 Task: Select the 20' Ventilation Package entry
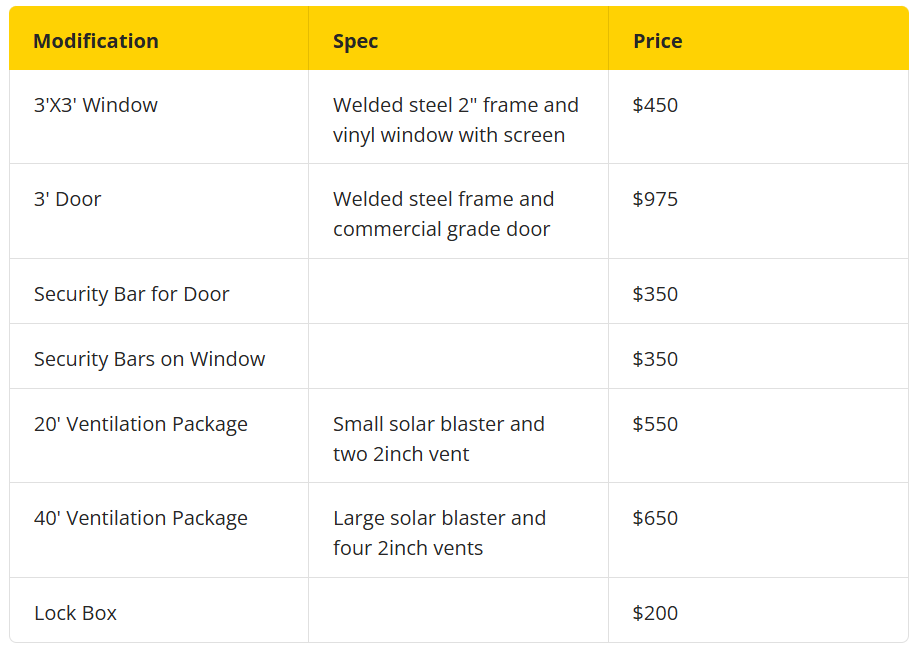click(141, 424)
